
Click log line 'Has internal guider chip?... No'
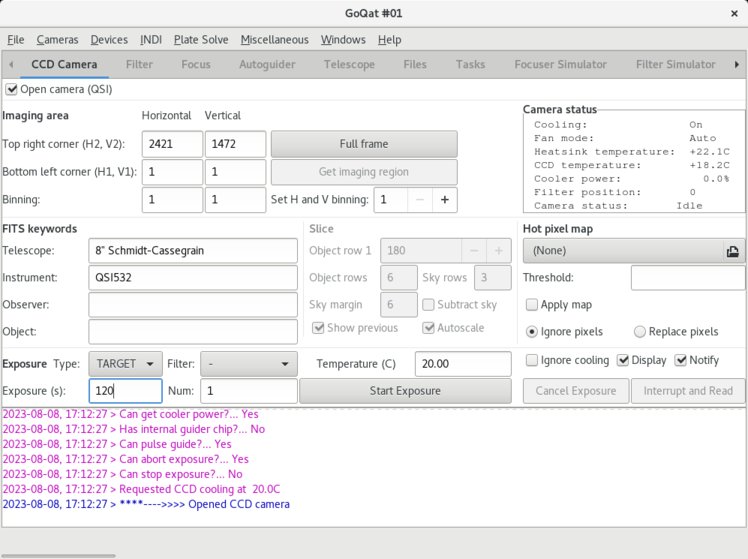click(134, 429)
